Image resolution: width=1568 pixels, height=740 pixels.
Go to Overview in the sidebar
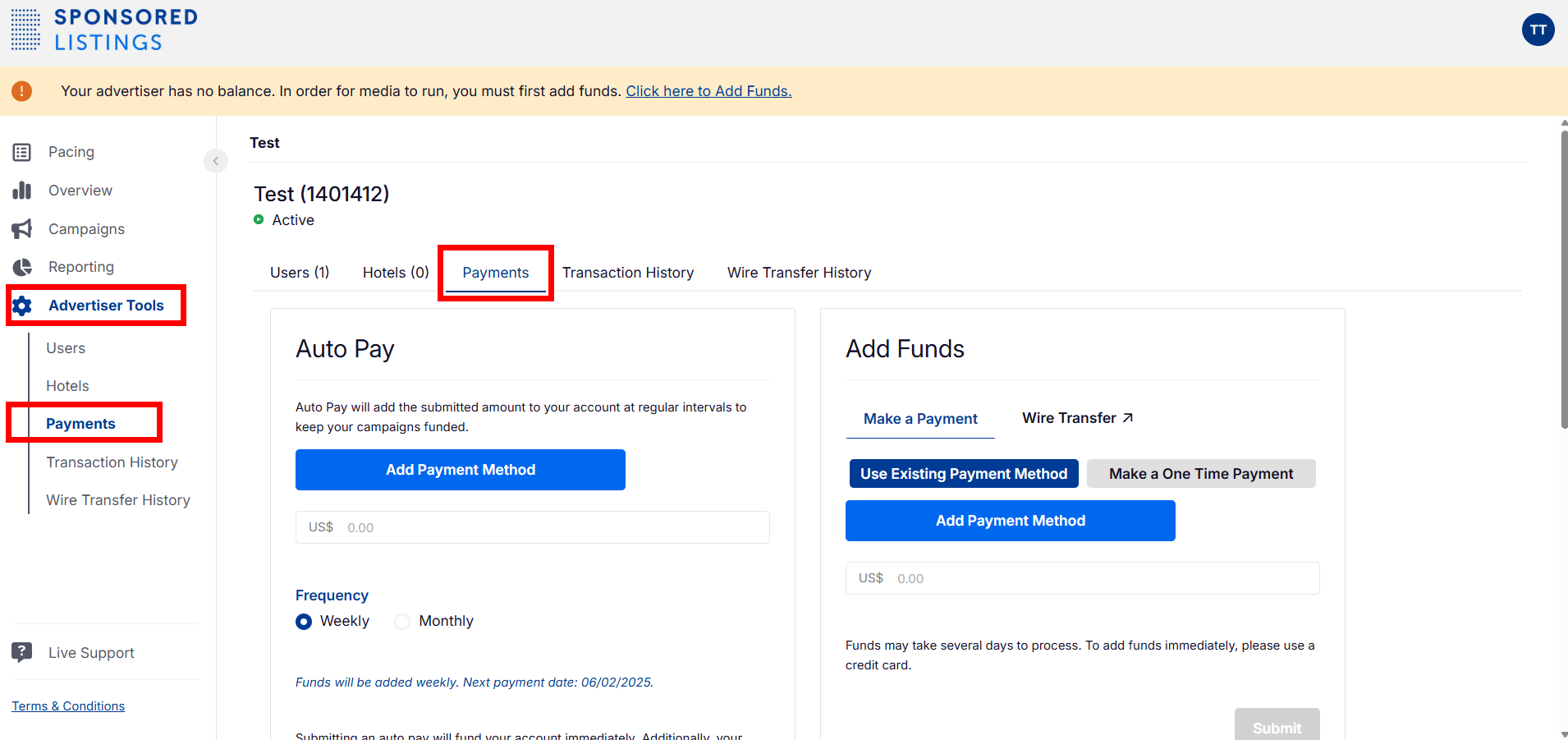coord(80,191)
